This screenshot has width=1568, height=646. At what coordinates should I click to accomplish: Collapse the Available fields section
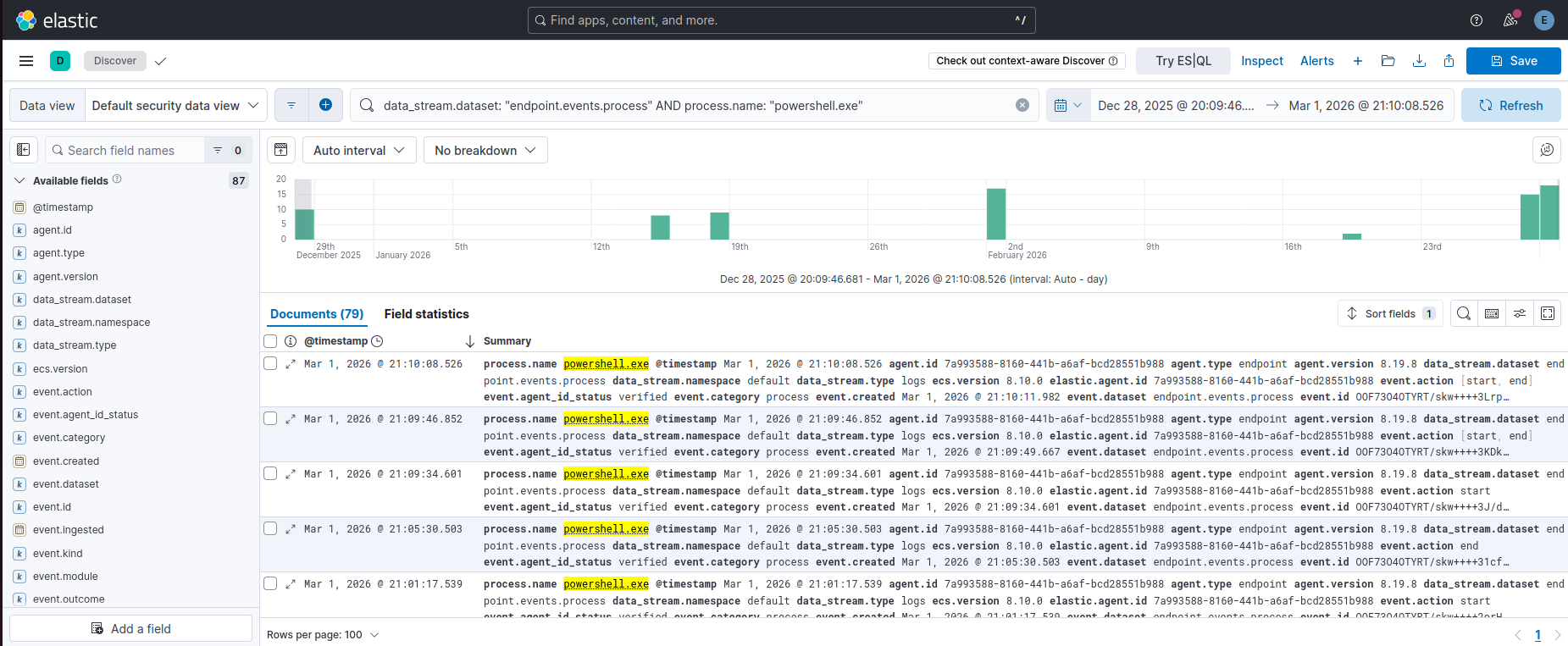coord(20,180)
